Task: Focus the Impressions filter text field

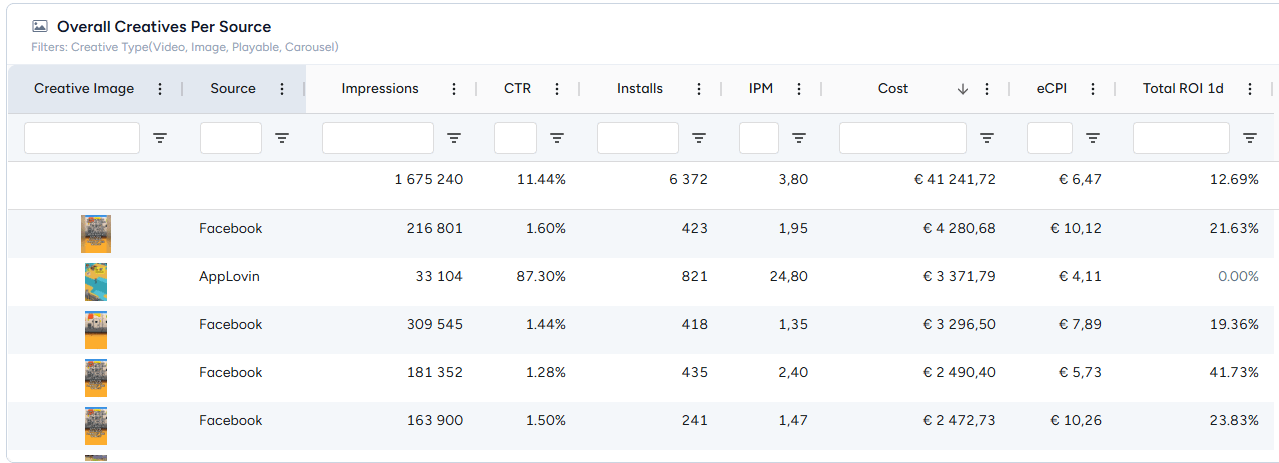Action: [x=378, y=138]
